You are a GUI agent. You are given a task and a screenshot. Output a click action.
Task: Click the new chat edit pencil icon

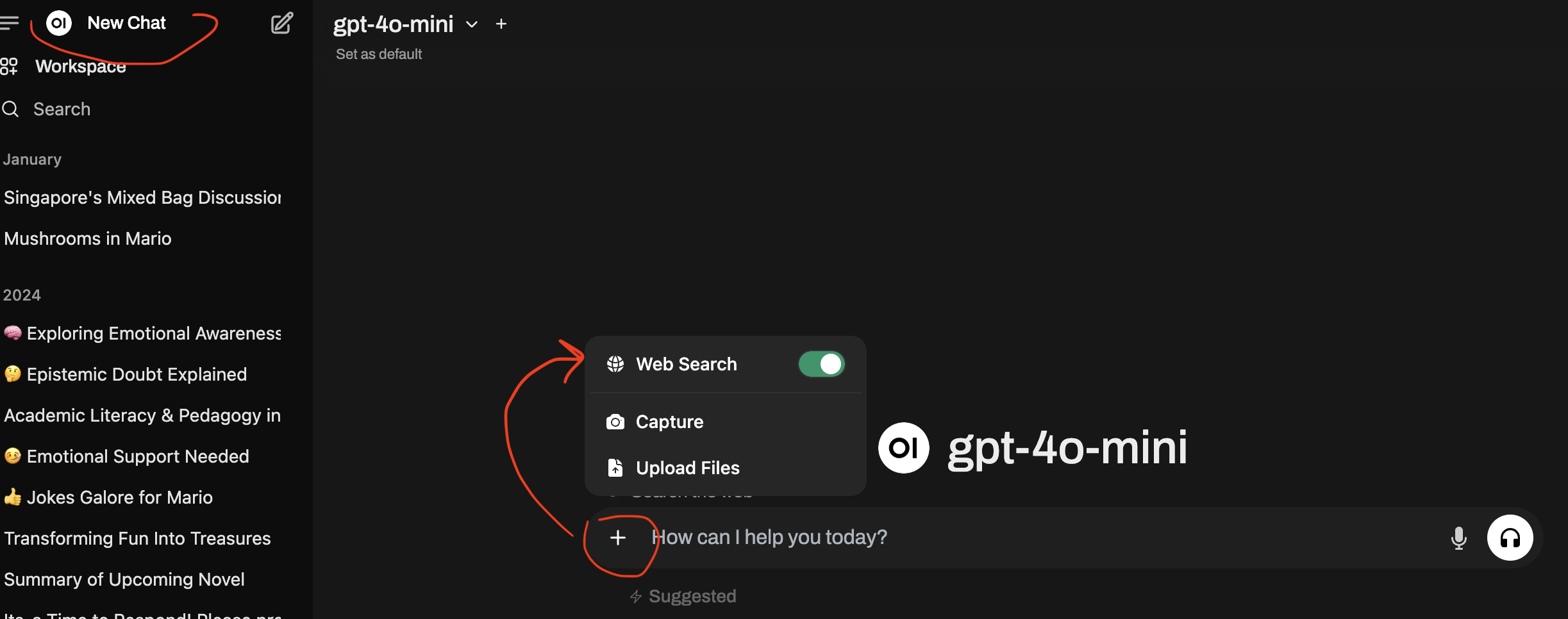click(281, 23)
